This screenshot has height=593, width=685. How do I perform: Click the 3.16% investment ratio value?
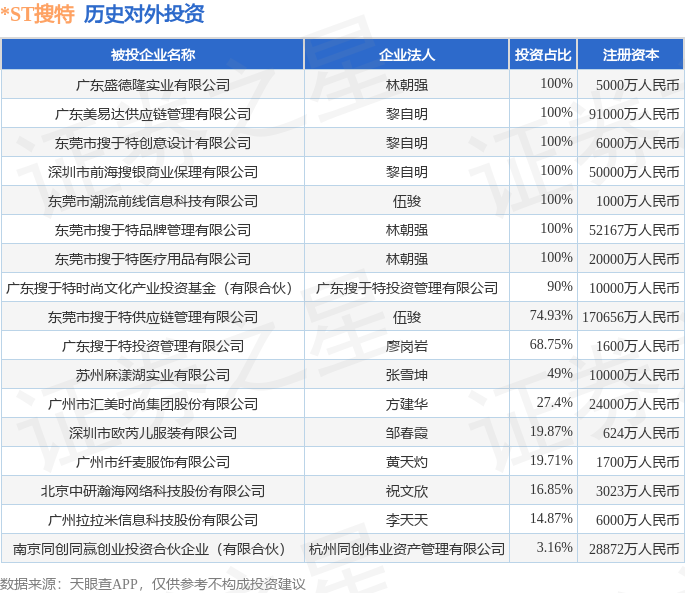coord(554,547)
